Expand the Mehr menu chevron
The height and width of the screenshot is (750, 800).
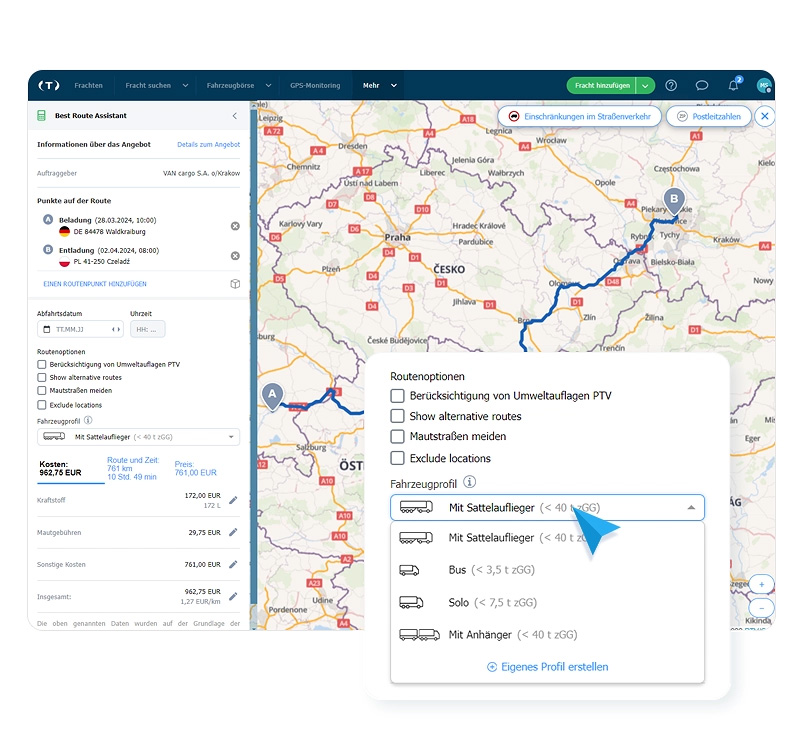(x=394, y=86)
